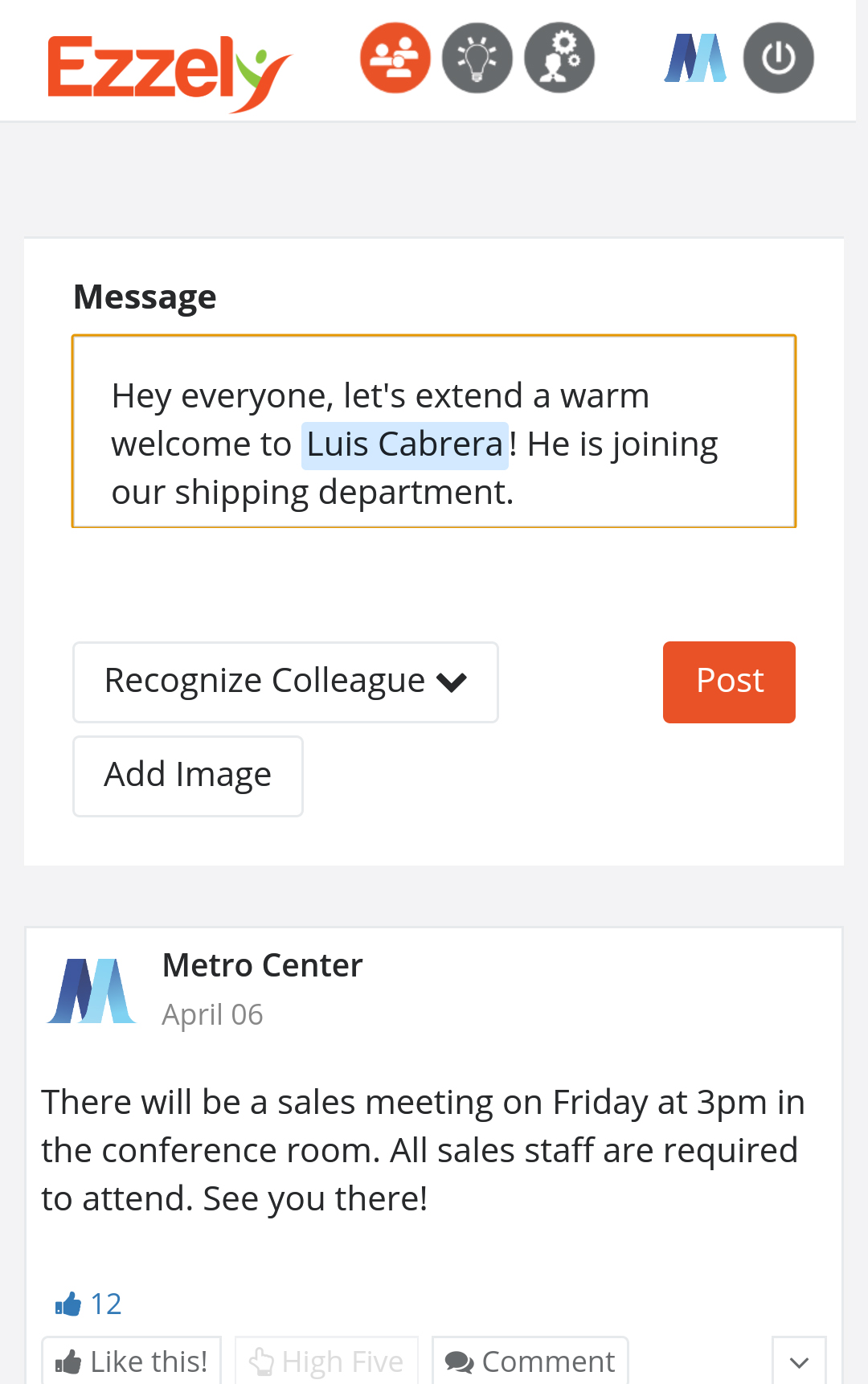Click the Metro Center post avatar
This screenshot has height=1384, width=868.
coord(92,990)
